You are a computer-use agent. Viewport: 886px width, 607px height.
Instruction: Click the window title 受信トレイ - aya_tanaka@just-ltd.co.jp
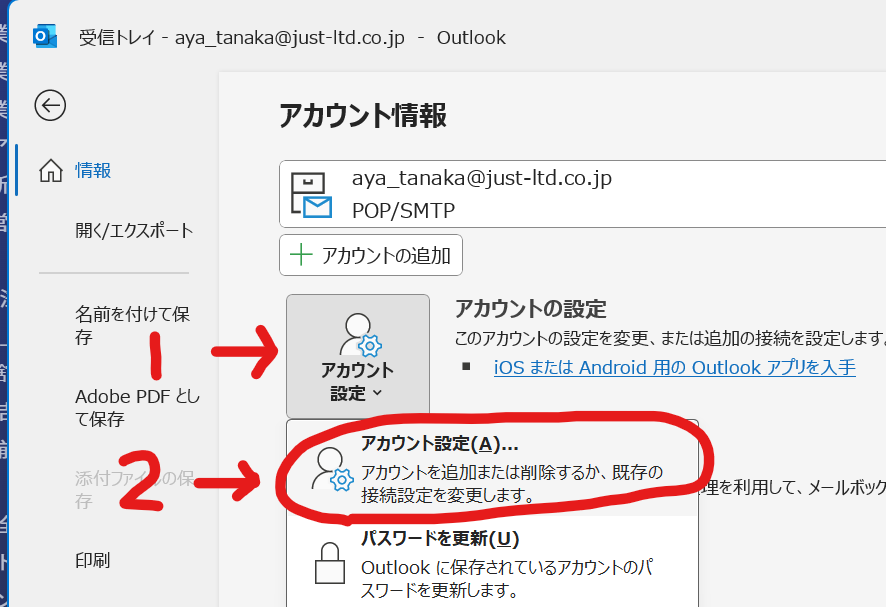(241, 37)
